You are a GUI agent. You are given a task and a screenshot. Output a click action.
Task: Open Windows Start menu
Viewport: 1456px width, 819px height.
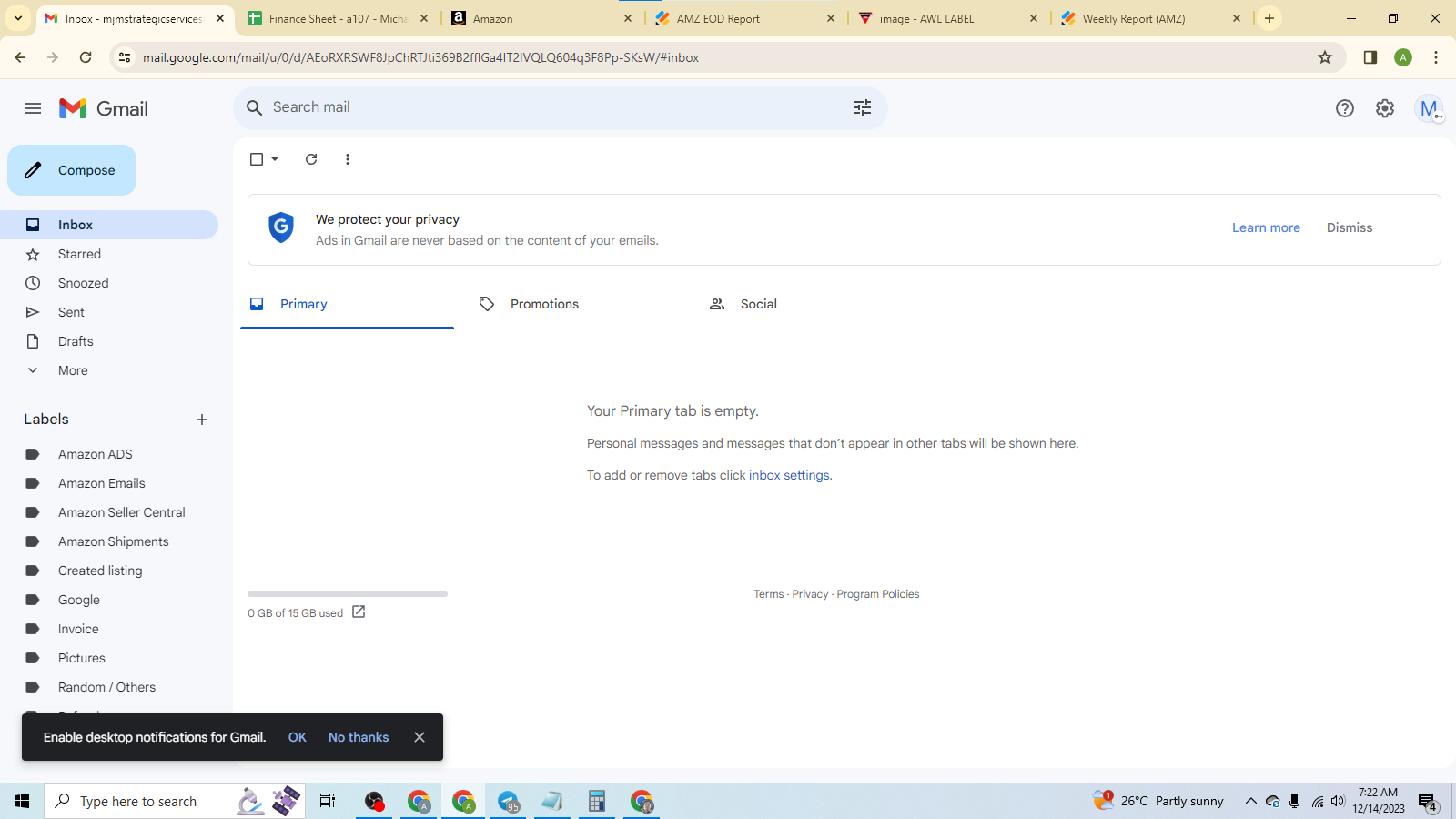click(22, 801)
